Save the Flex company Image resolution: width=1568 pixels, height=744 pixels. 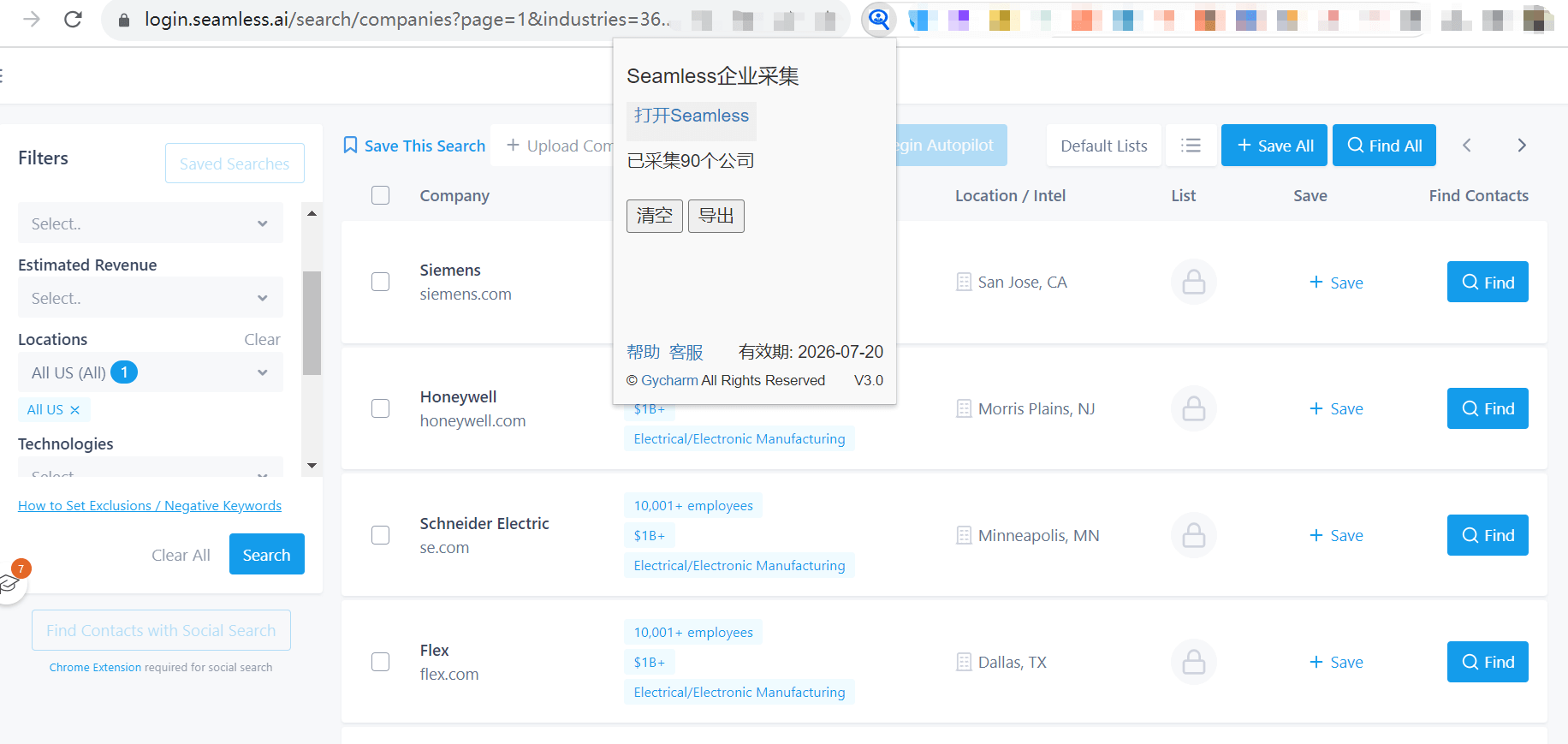pos(1336,663)
